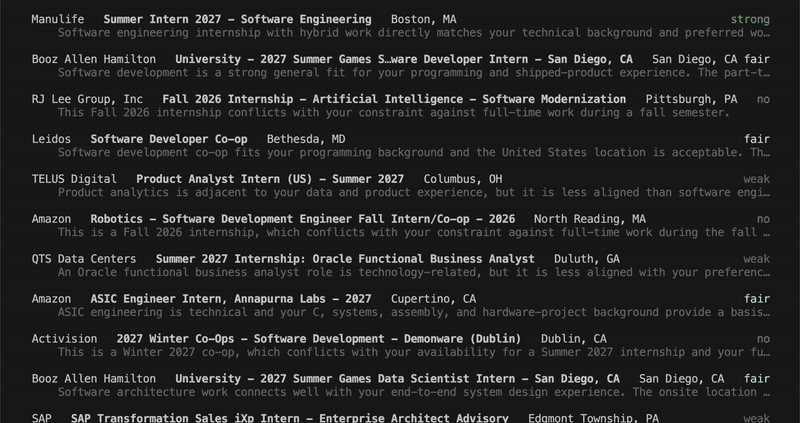
Task: Click the no rating for Activision
Action: tap(763, 339)
